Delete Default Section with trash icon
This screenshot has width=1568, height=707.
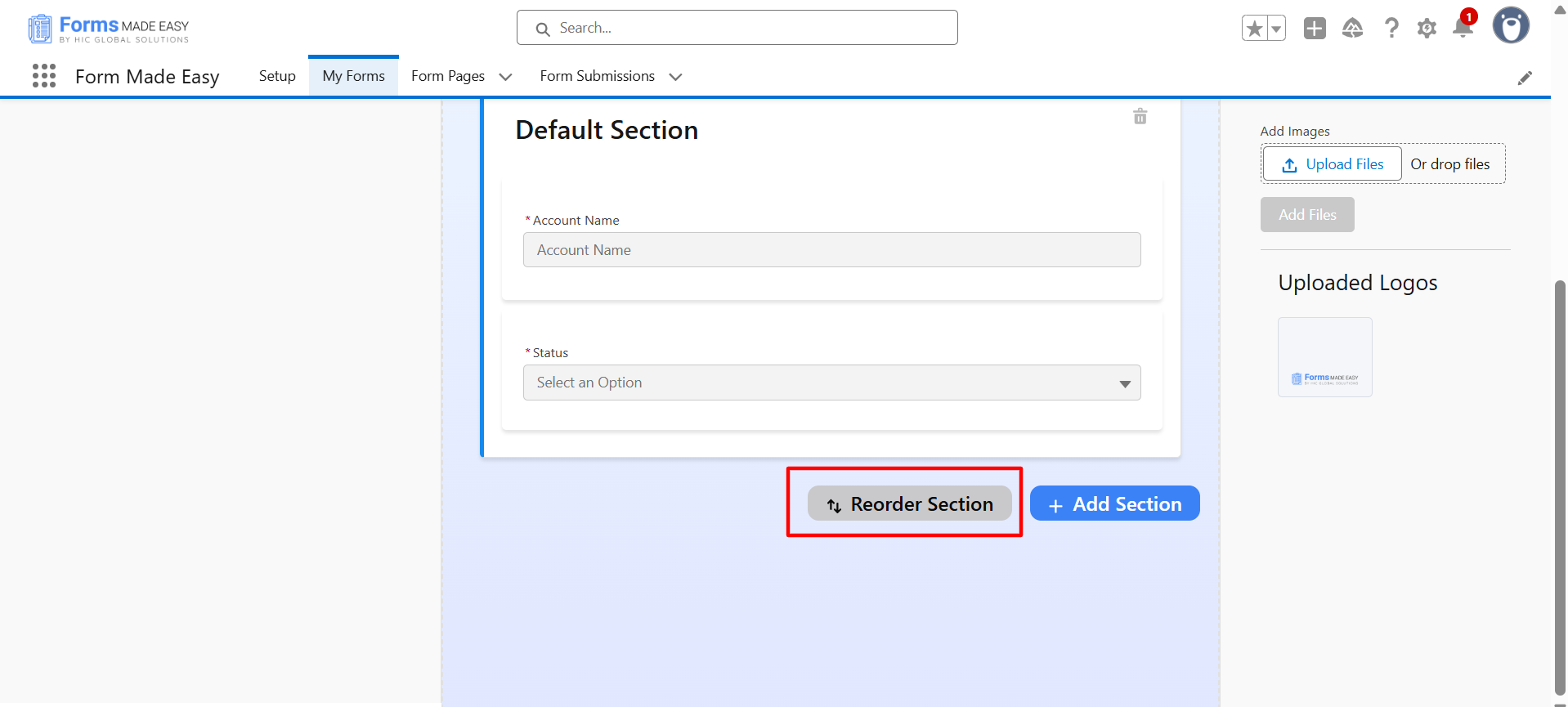1140,116
